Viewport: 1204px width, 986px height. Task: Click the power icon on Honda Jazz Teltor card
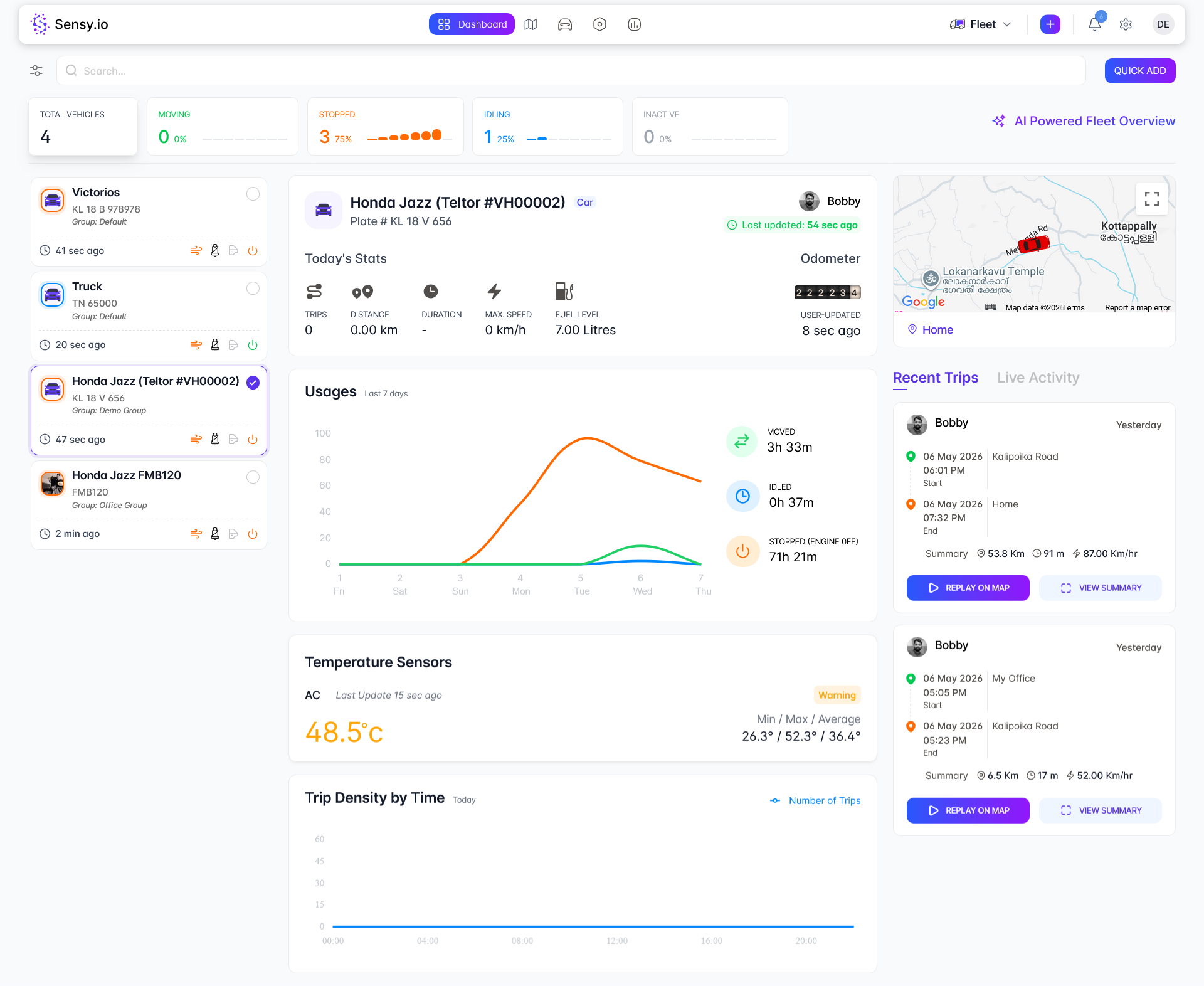(253, 439)
